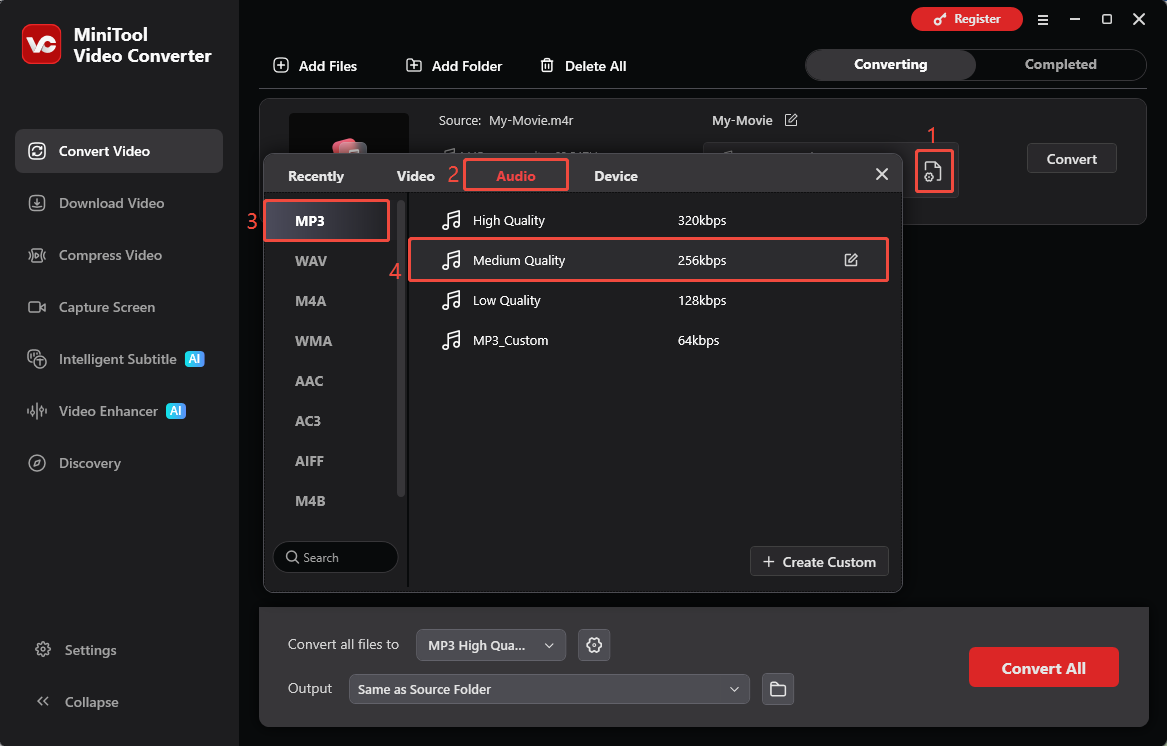Open the batch format settings gear
This screenshot has width=1167, height=746.
point(594,645)
